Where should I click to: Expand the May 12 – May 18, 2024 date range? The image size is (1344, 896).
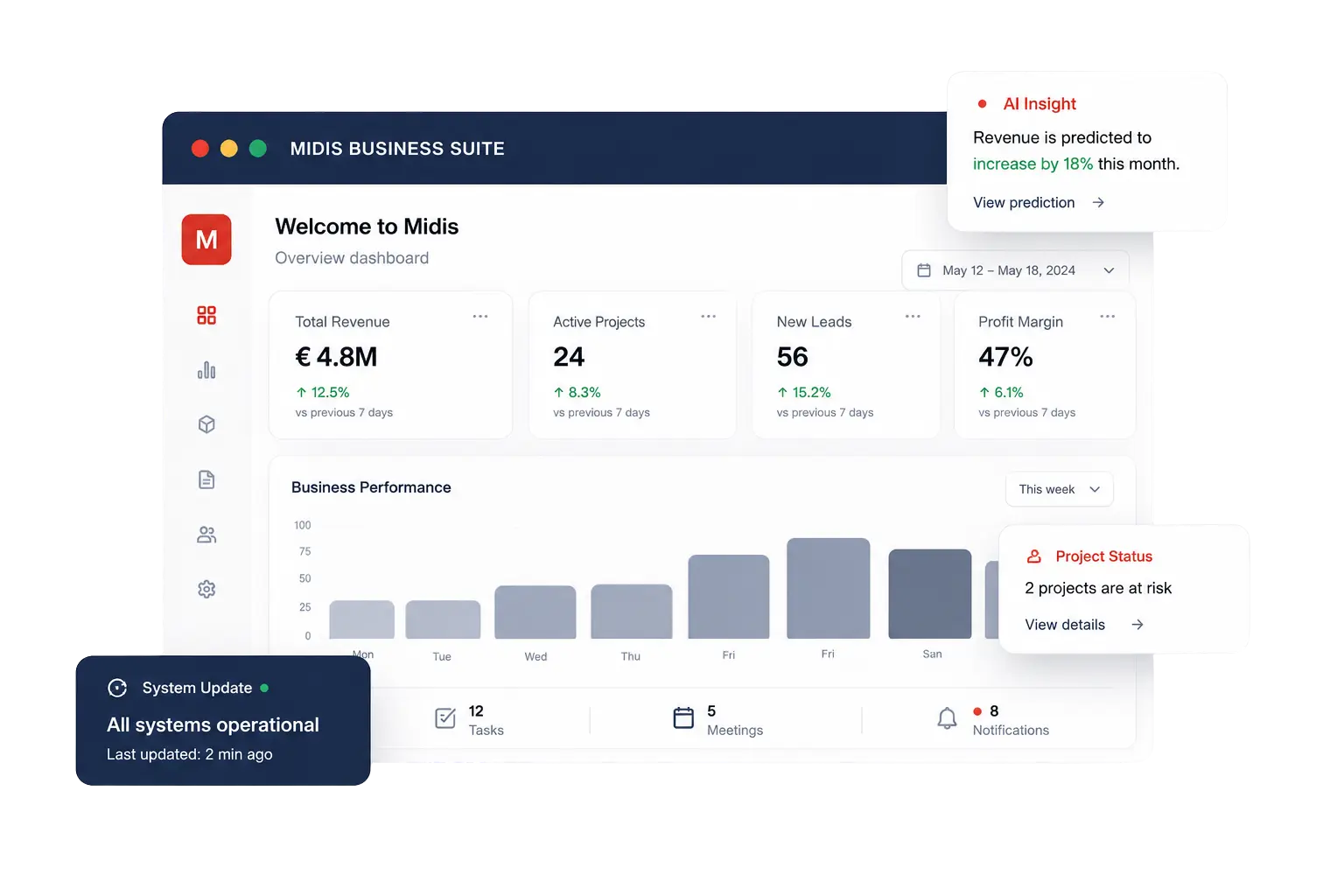pos(1015,270)
